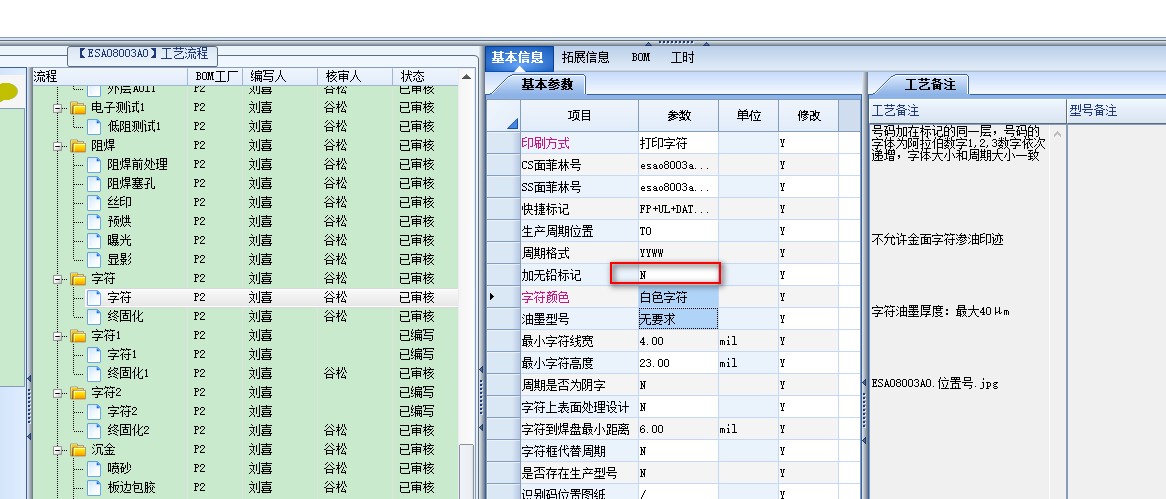Click the 板边包胶 document icon

[94, 487]
